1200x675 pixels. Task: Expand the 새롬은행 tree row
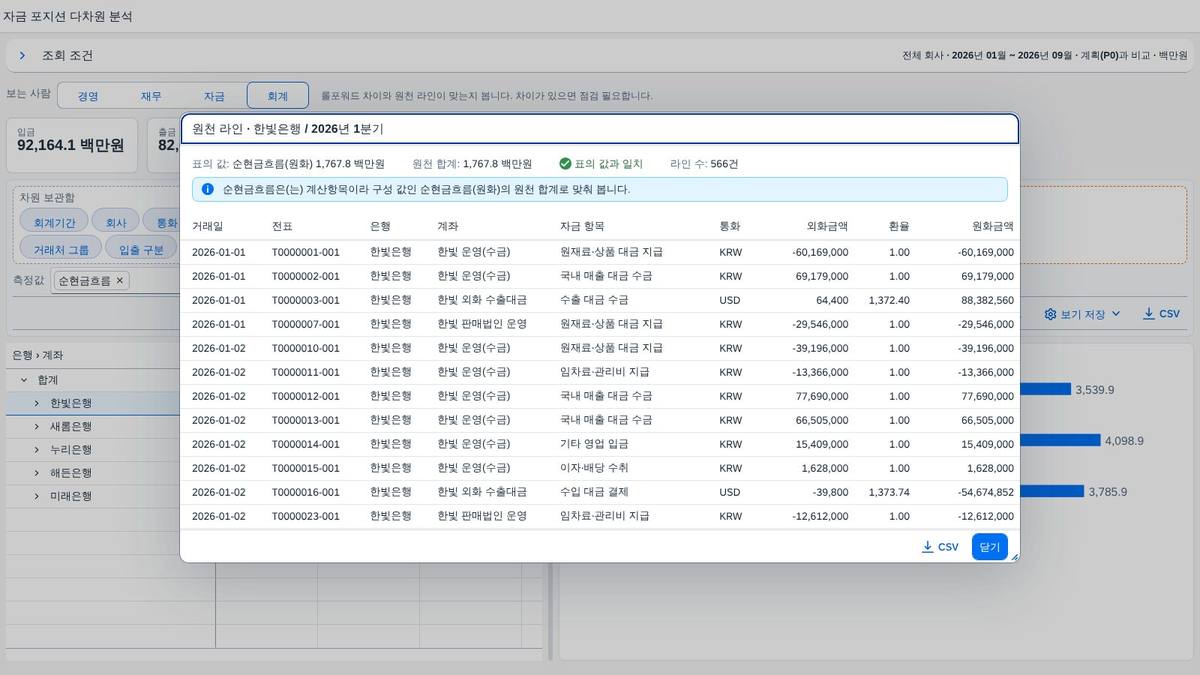point(37,426)
